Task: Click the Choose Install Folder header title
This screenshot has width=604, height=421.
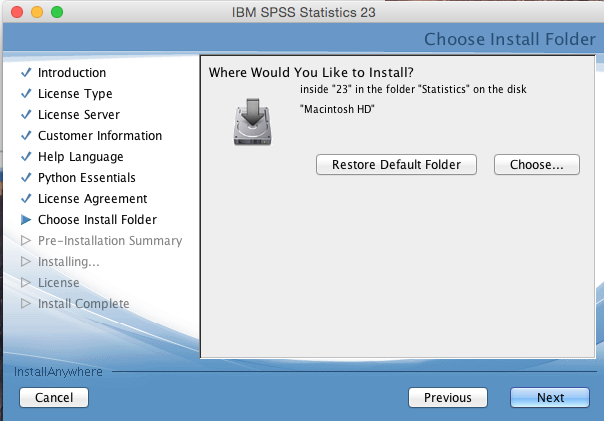Action: point(510,39)
